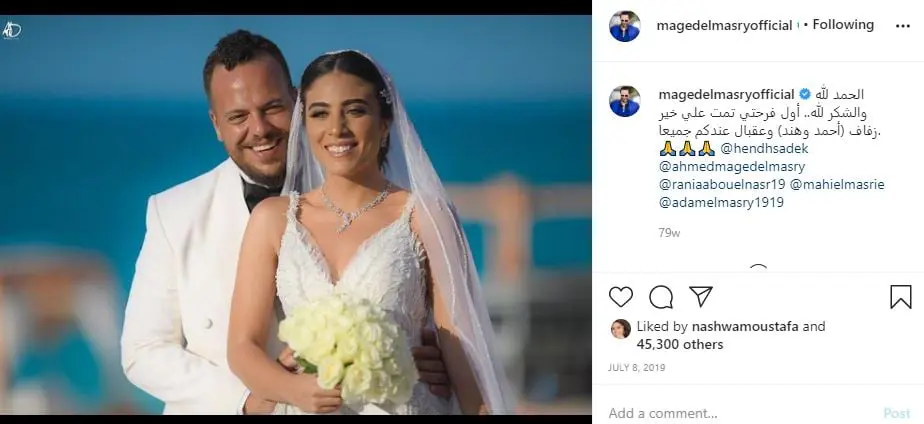Share post via paper plane icon
The width and height of the screenshot is (924, 424).
(x=701, y=296)
